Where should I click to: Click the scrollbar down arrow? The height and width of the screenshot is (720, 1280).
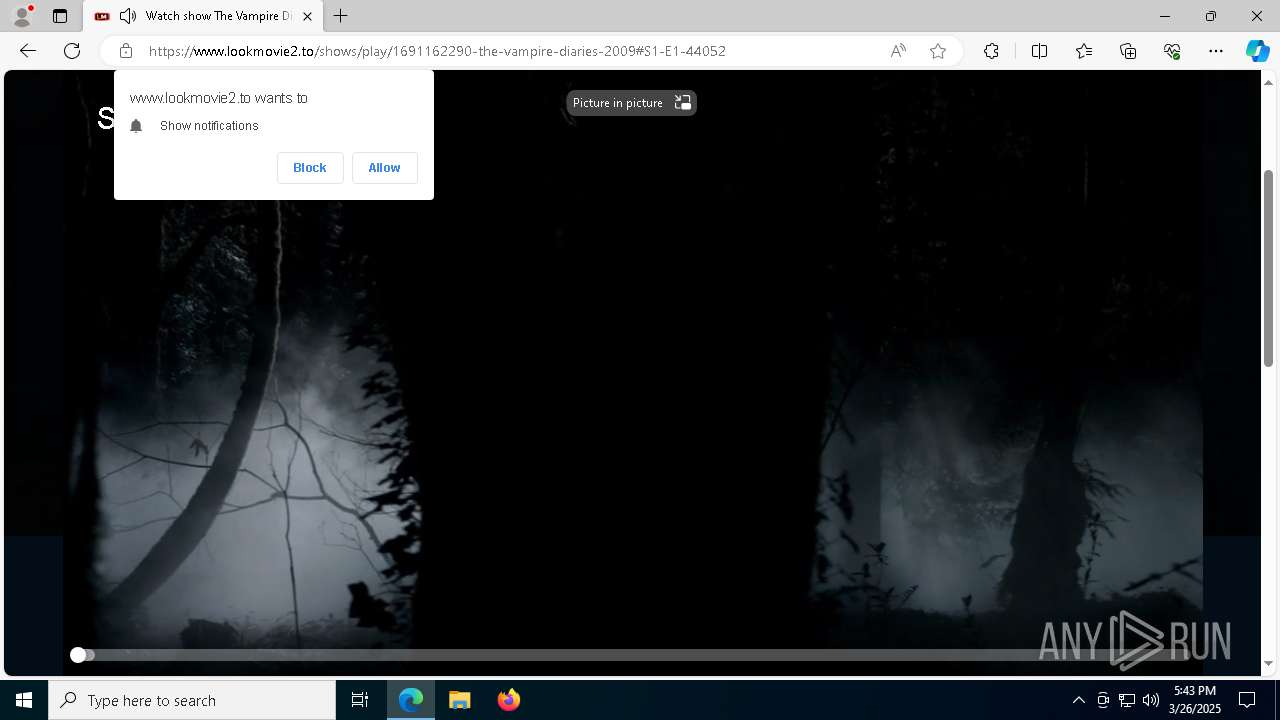point(1269,664)
